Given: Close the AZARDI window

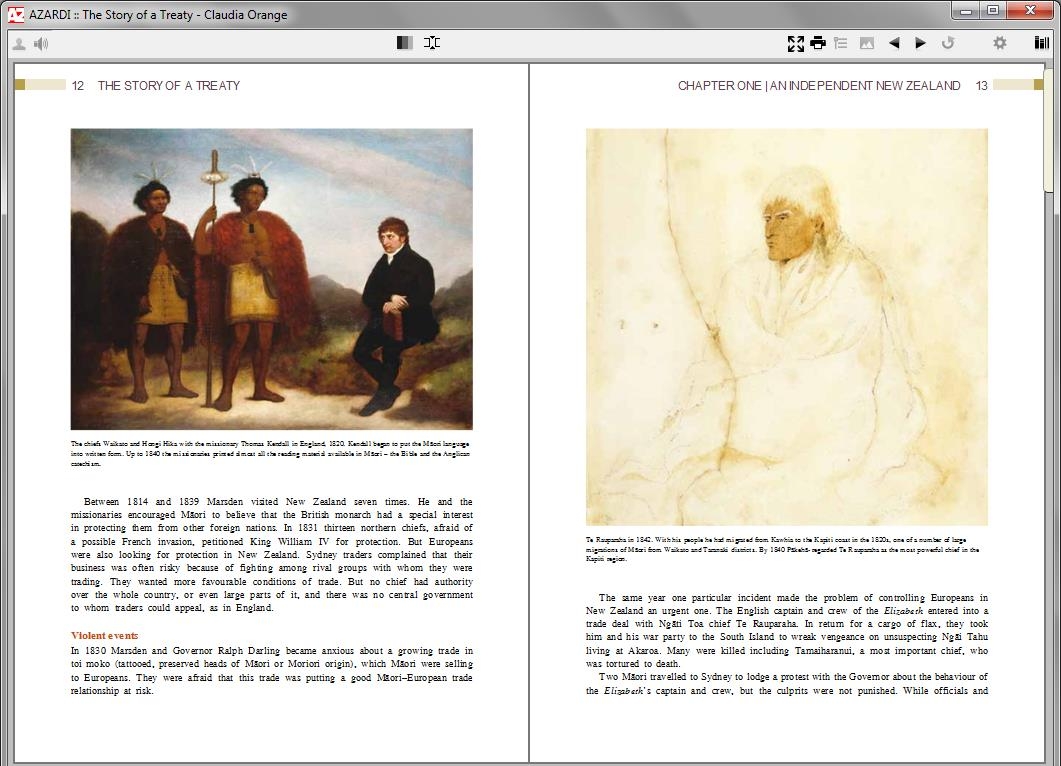Looking at the screenshot, I should pyautogui.click(x=1031, y=10).
